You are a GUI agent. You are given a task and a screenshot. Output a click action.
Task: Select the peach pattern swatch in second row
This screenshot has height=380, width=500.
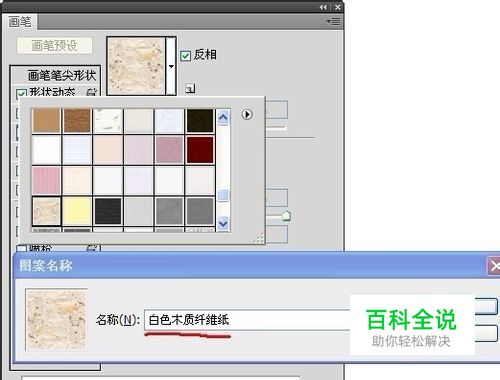[x=108, y=149]
